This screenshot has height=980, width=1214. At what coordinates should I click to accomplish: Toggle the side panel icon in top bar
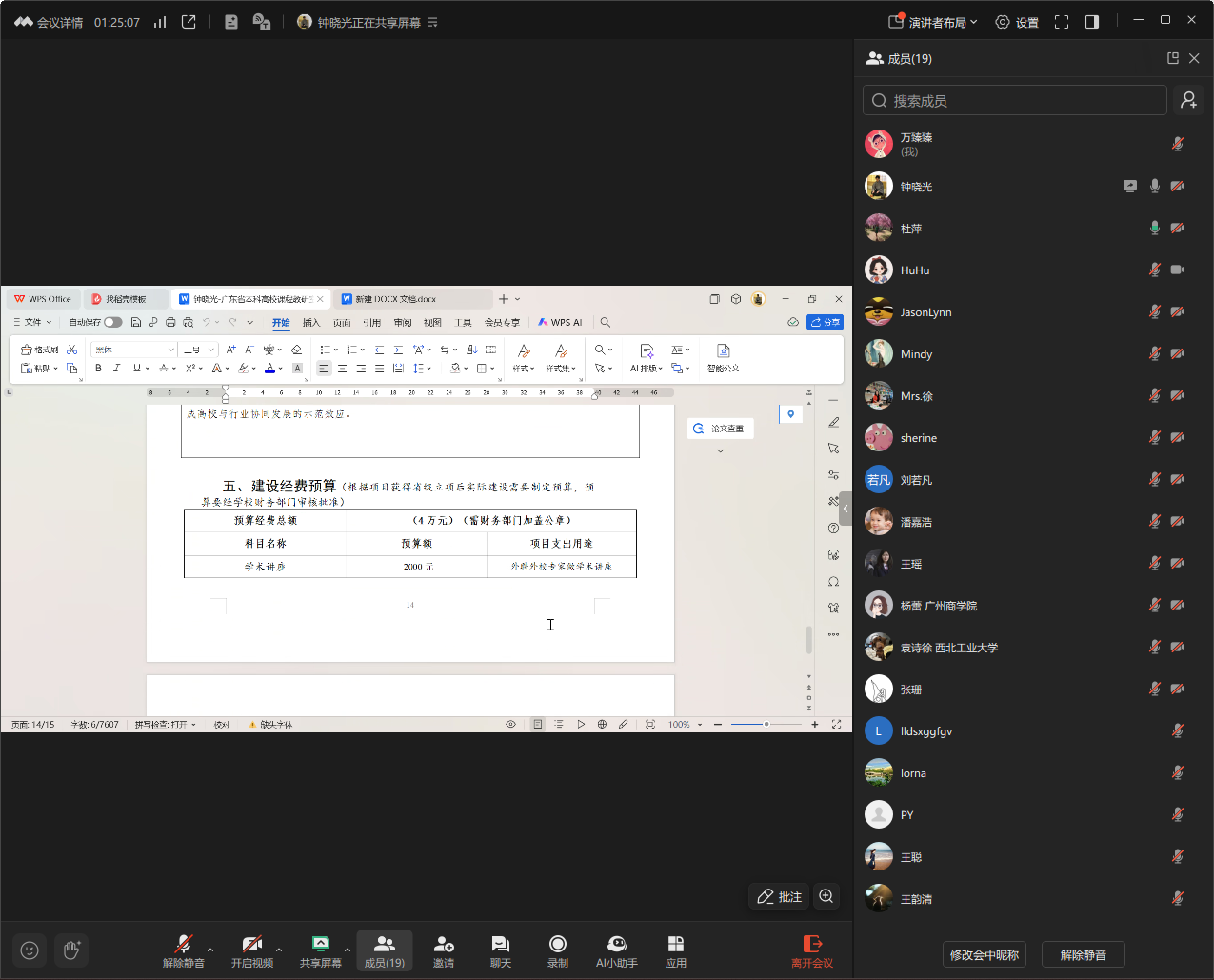tap(1092, 22)
